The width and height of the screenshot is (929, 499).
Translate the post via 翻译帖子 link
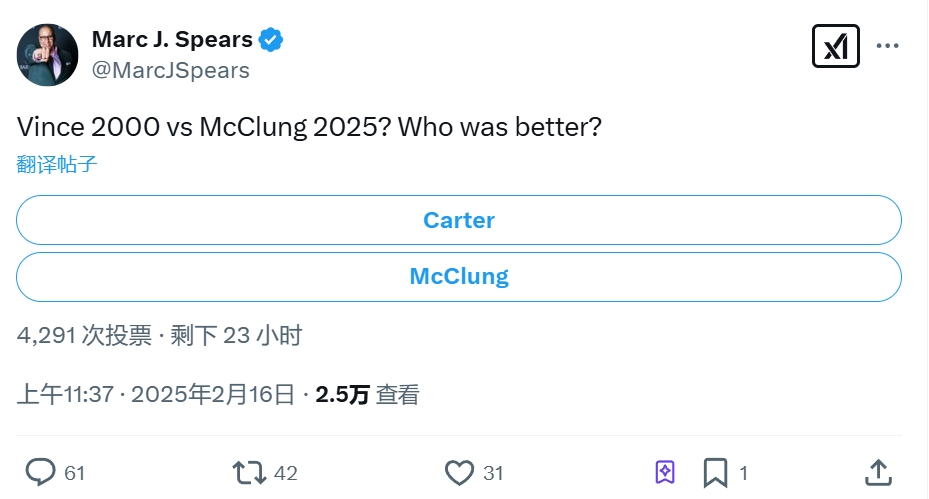pyautogui.click(x=57, y=165)
